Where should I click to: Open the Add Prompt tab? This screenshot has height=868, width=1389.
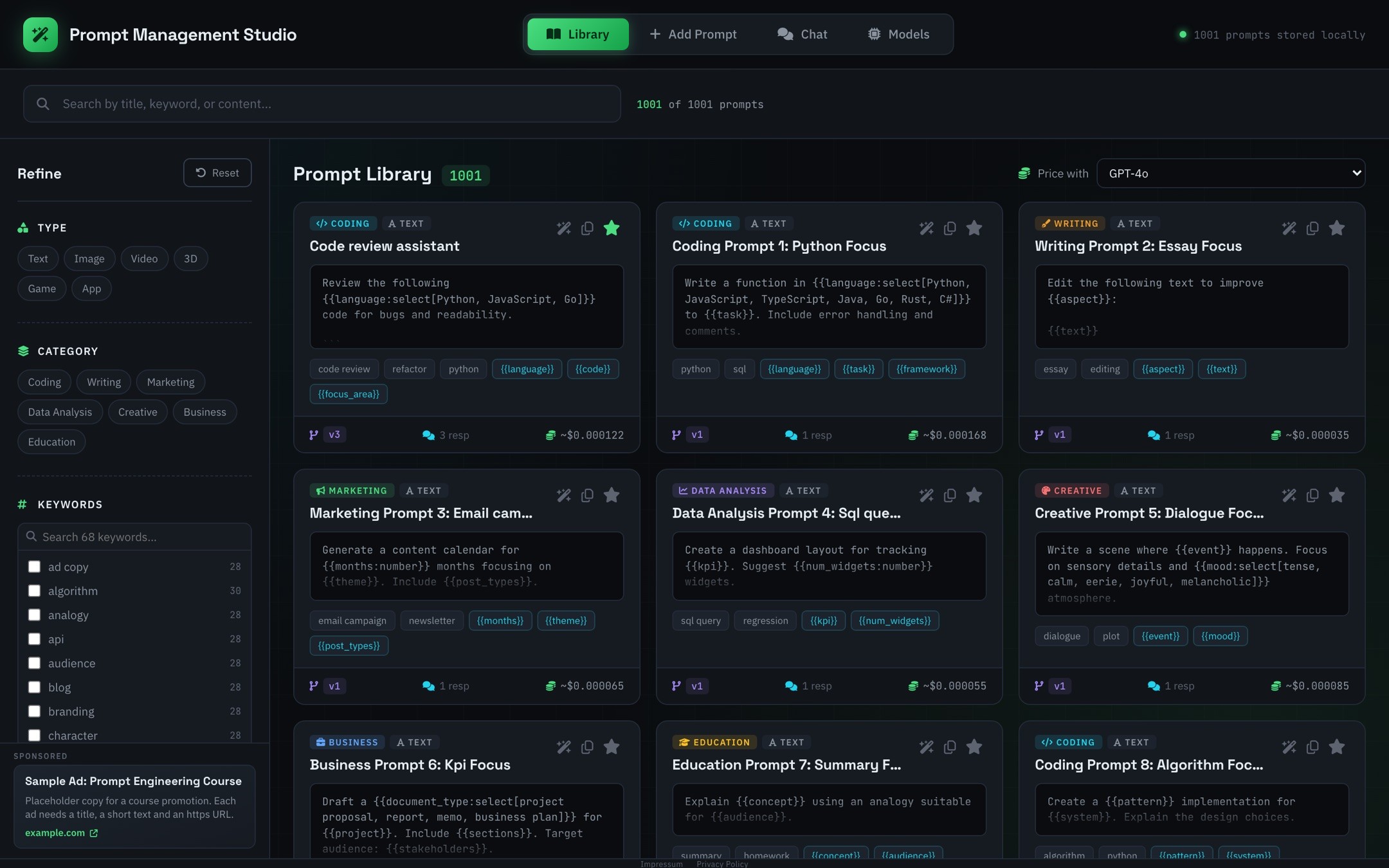click(x=693, y=34)
